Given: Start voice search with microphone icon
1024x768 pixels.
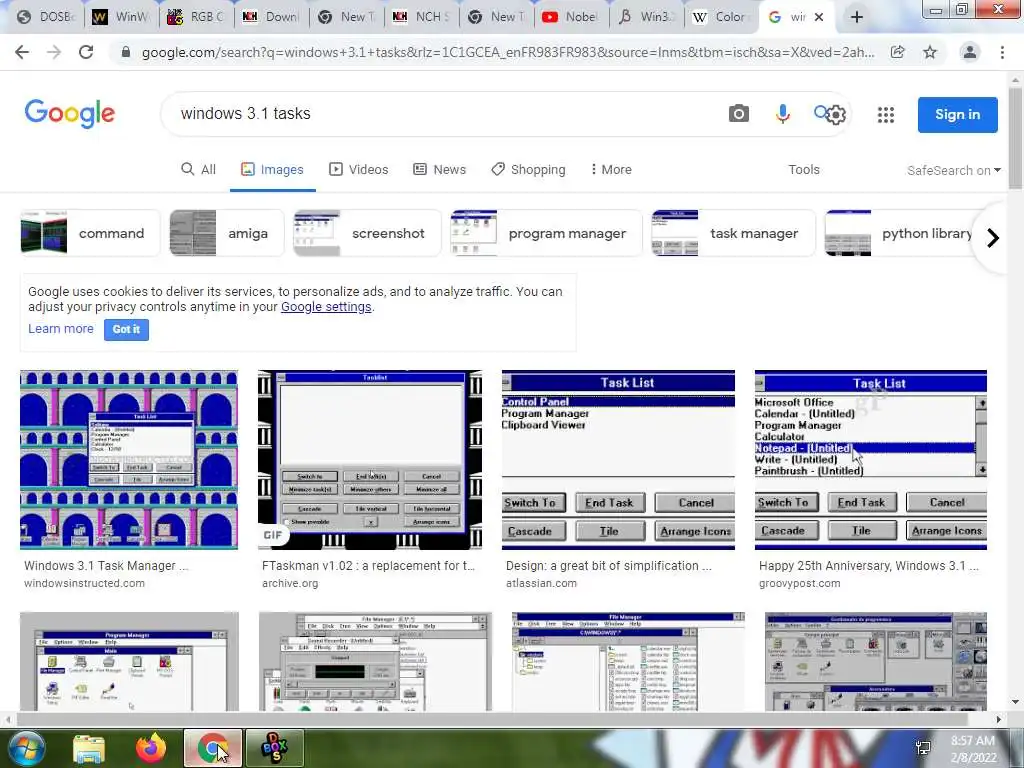Looking at the screenshot, I should tap(782, 114).
